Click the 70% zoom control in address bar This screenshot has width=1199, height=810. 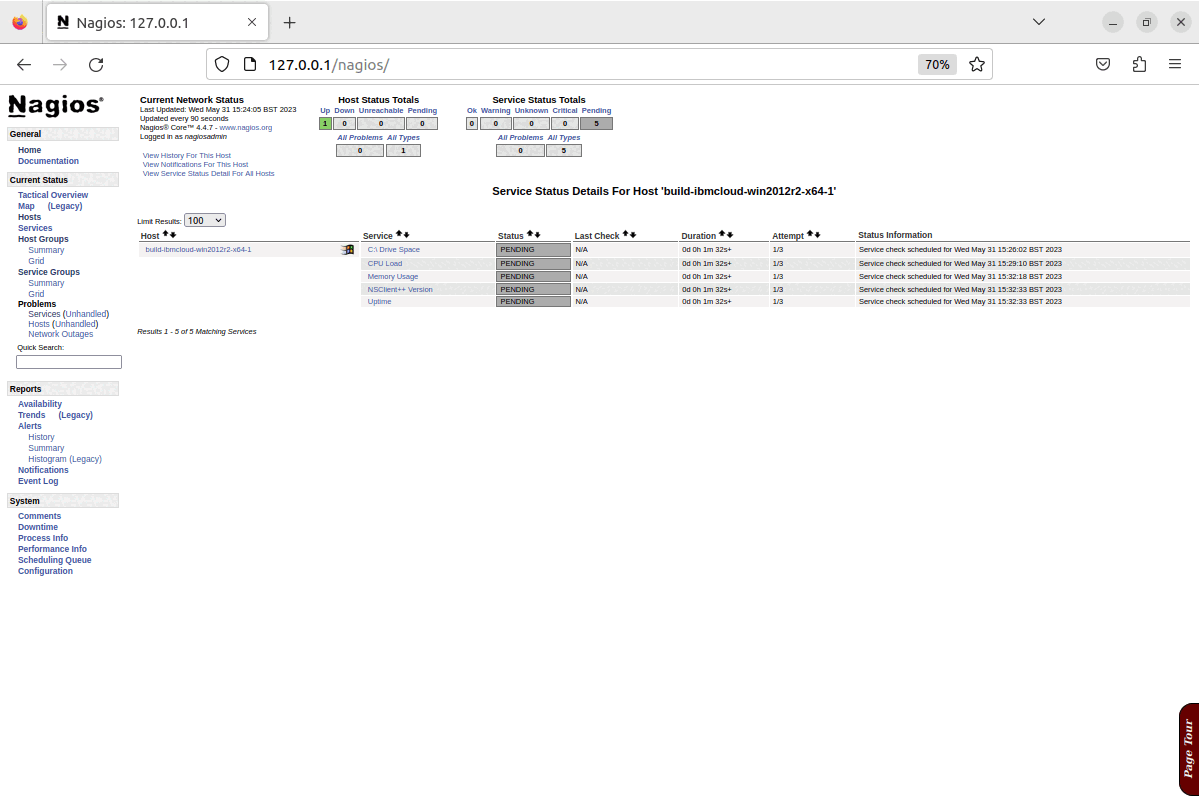pyautogui.click(x=936, y=63)
